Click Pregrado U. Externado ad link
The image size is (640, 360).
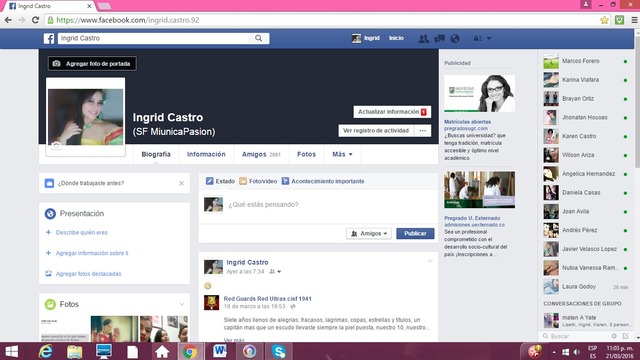pyautogui.click(x=472, y=218)
